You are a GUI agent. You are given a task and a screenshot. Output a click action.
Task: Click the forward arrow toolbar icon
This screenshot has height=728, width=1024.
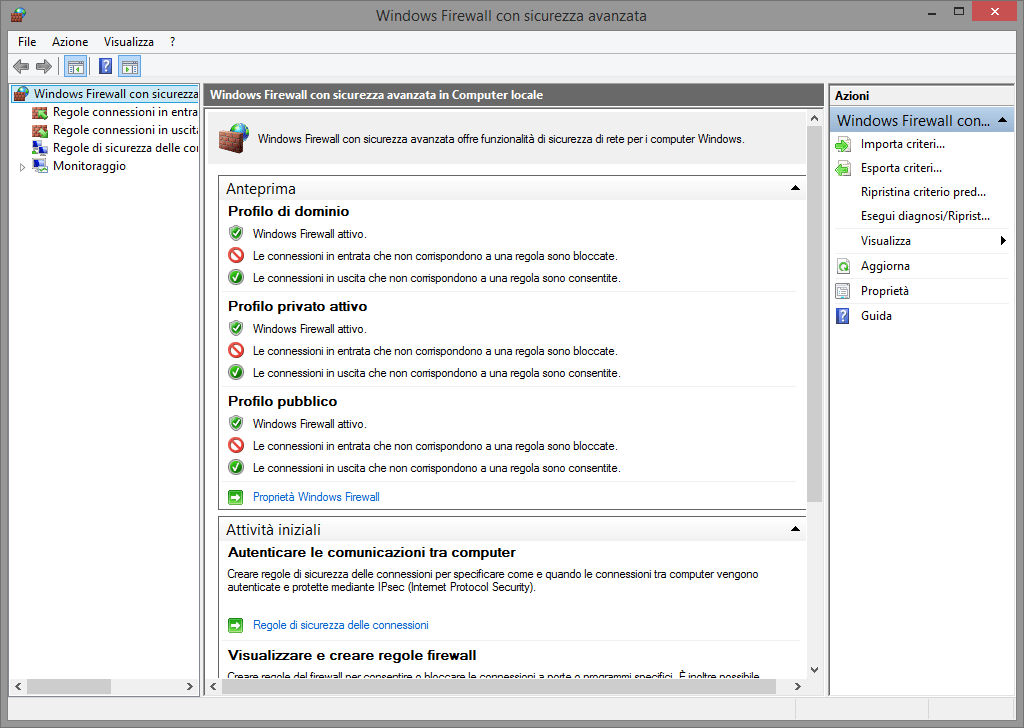click(x=43, y=67)
